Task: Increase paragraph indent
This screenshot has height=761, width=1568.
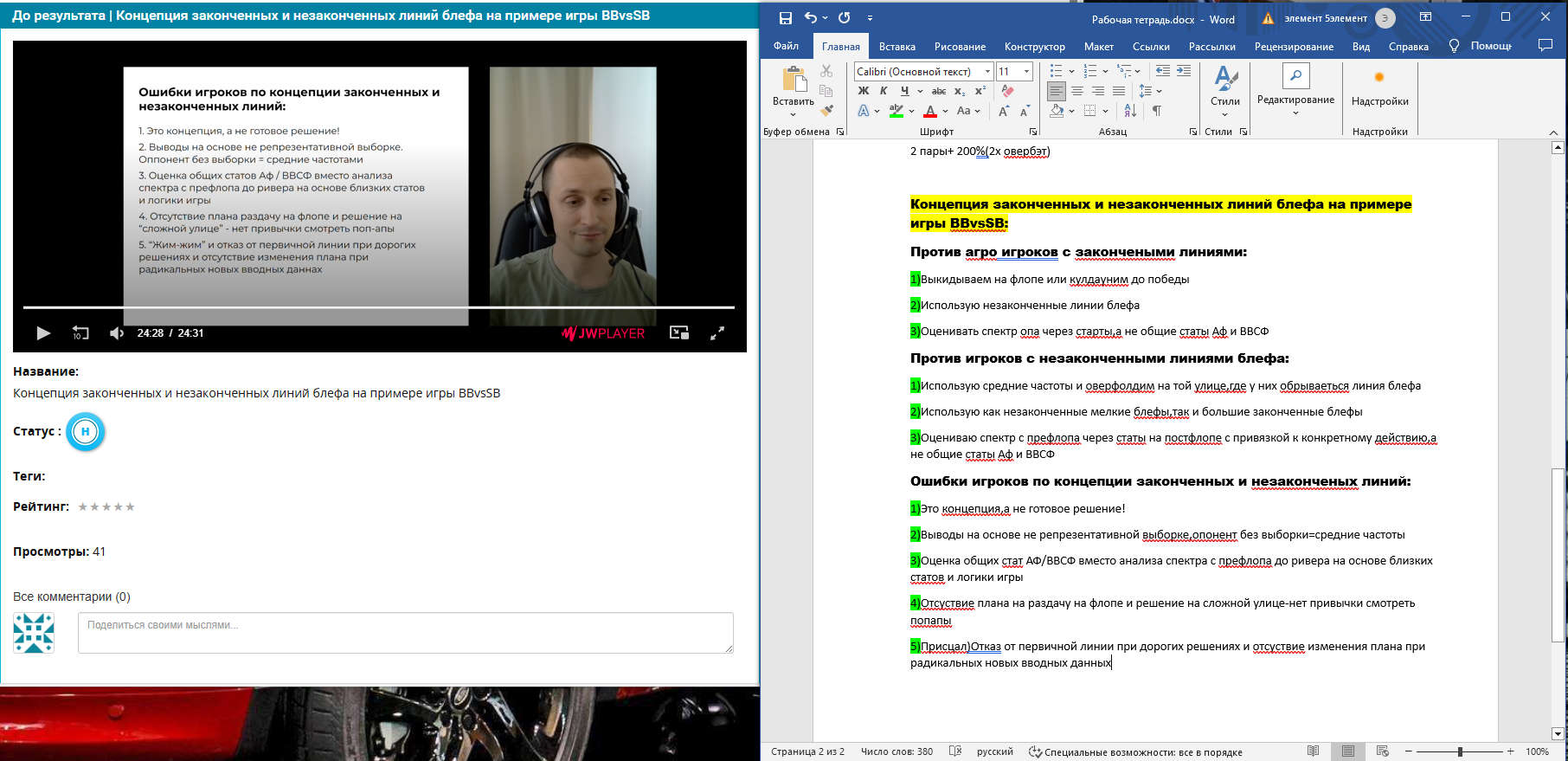Action: click(1184, 71)
